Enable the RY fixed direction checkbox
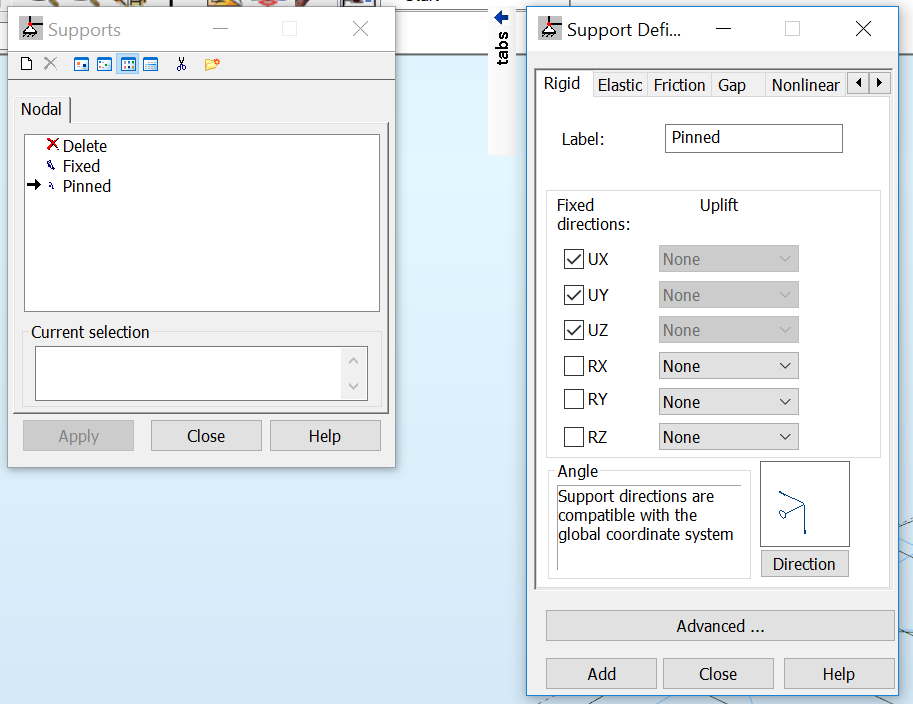The image size is (913, 704). (x=574, y=399)
